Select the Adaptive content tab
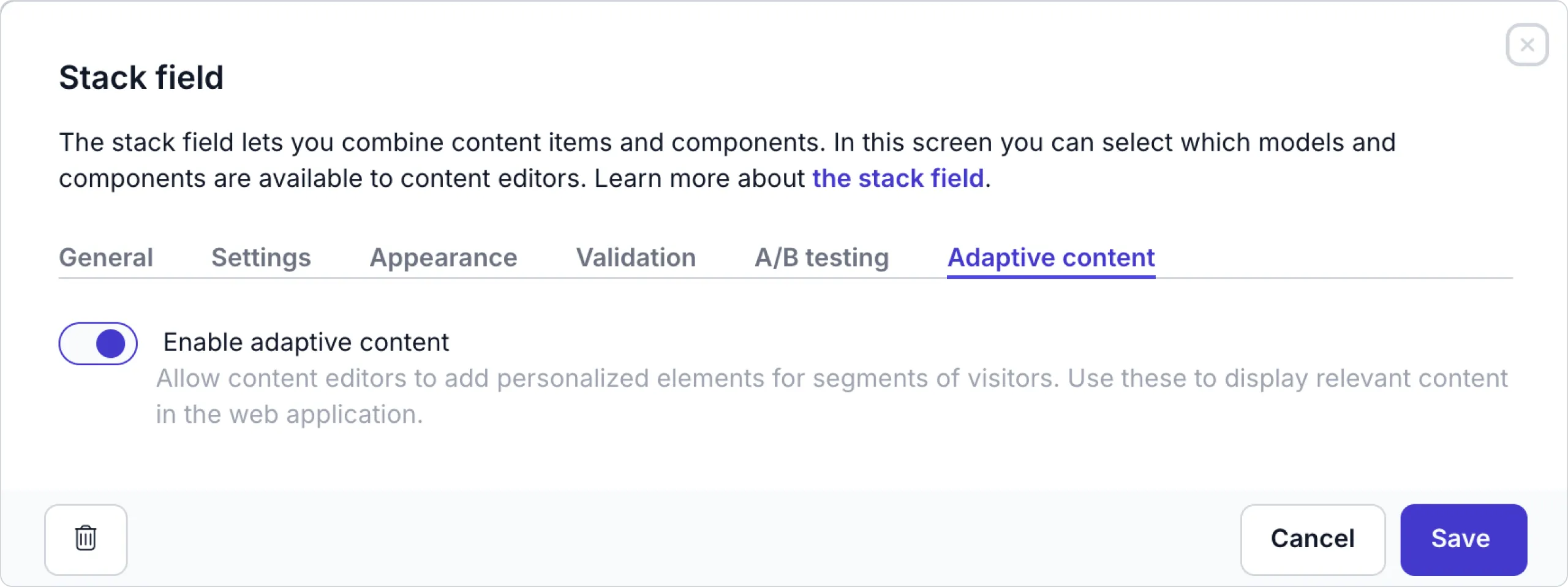1568x587 pixels. pyautogui.click(x=1050, y=257)
